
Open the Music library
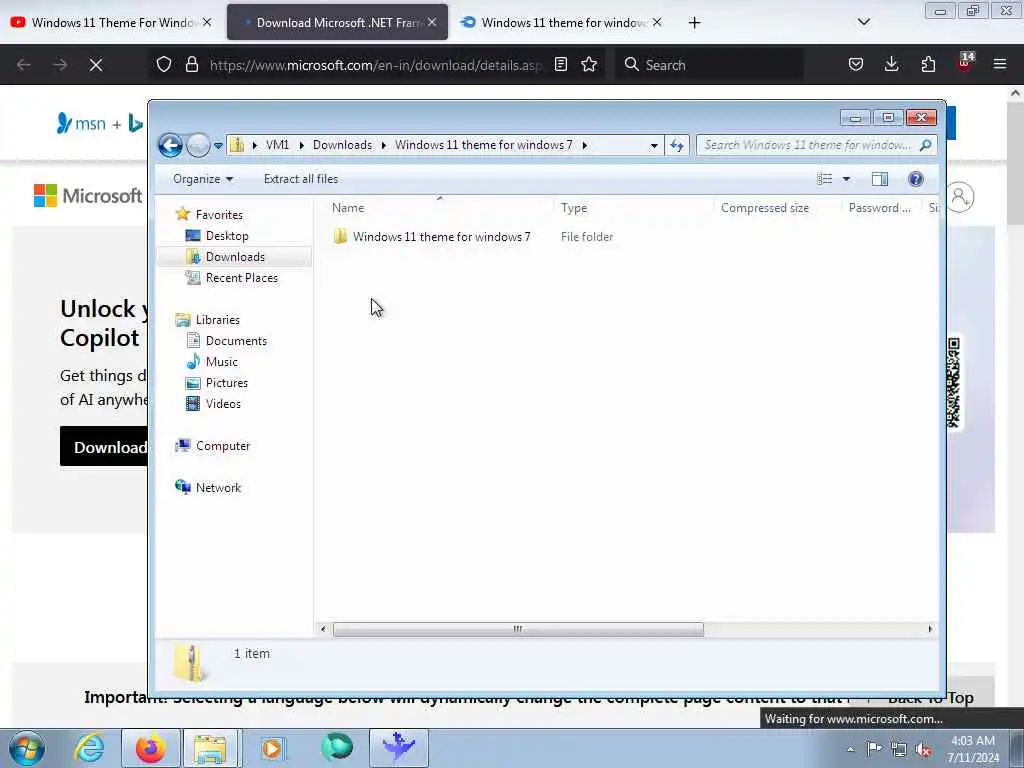click(221, 362)
